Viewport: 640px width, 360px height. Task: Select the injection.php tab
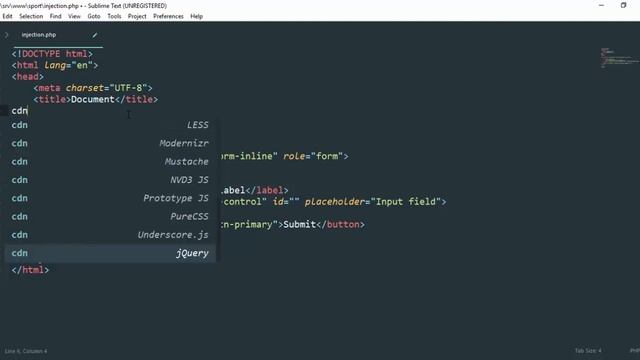[x=57, y=35]
